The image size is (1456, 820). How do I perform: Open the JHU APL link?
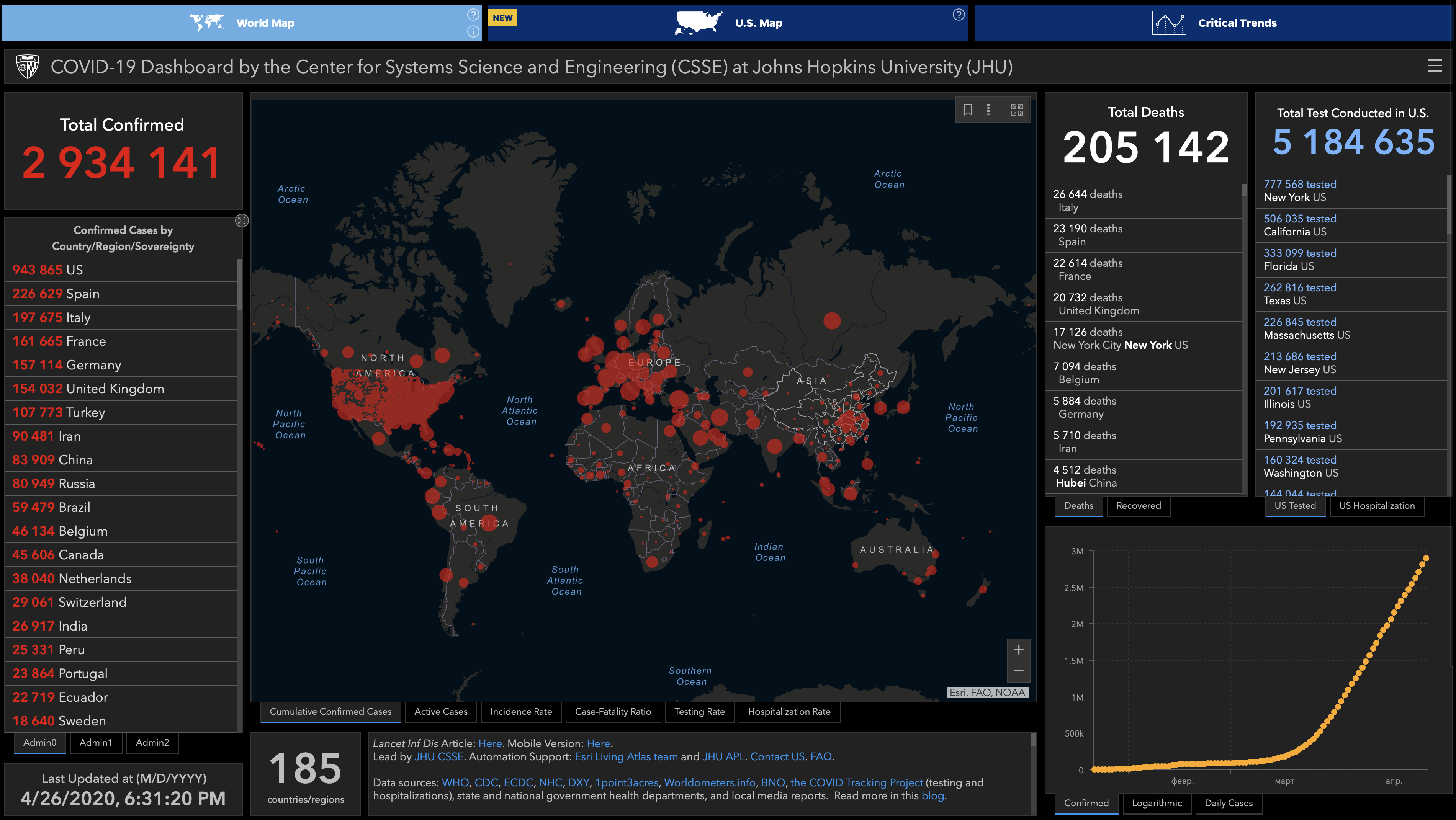click(723, 756)
